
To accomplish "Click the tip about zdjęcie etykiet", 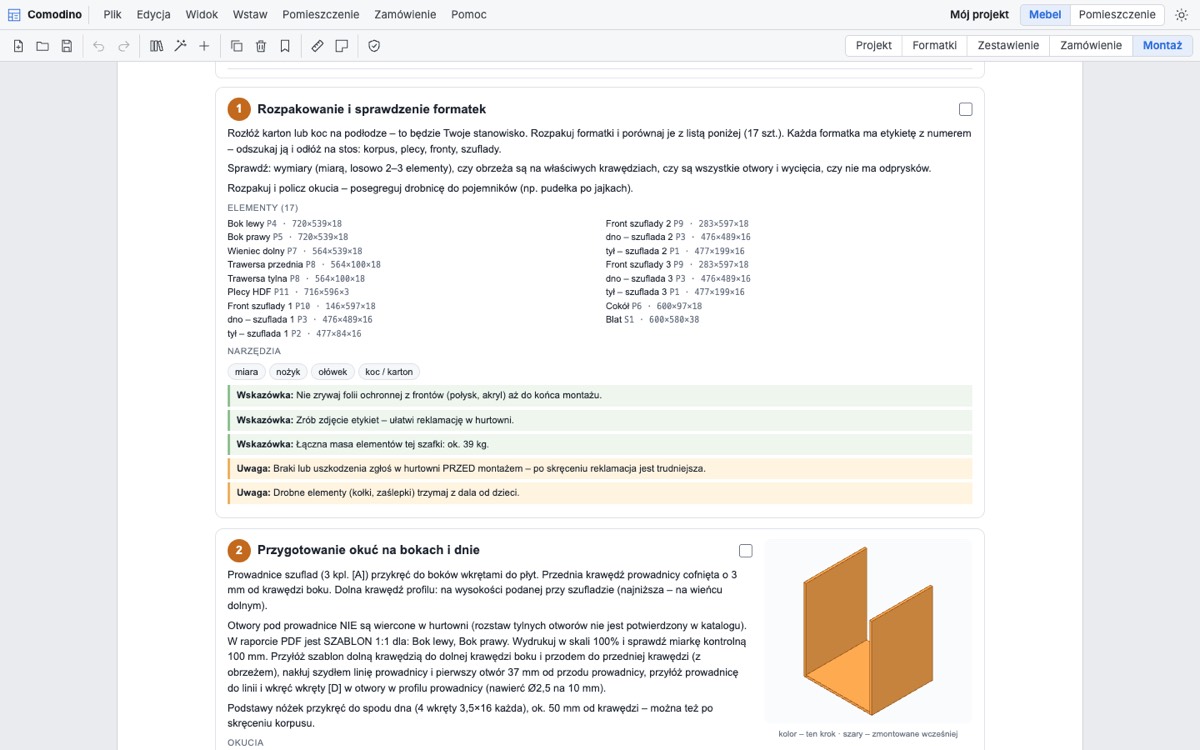I will [x=600, y=420].
